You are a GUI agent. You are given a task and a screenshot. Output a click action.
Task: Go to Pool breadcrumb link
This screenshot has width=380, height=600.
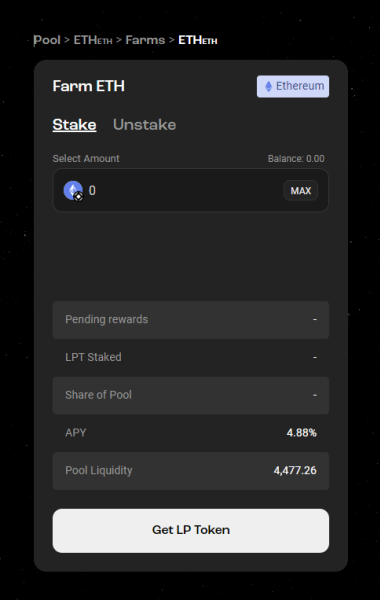coord(47,40)
